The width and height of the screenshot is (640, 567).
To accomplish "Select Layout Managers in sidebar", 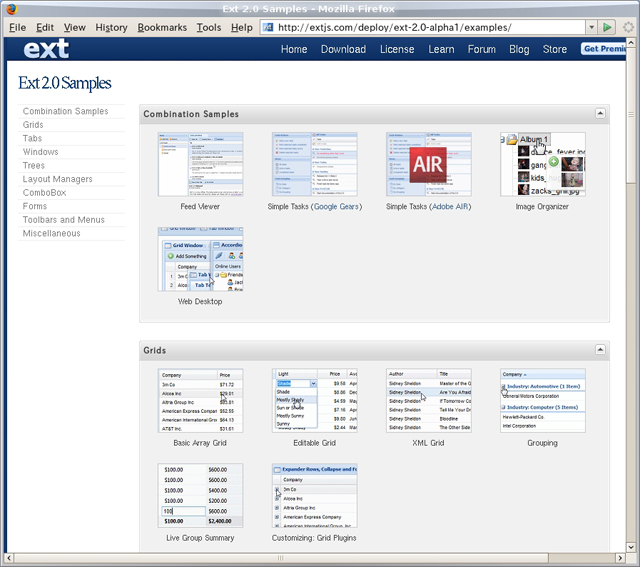I will click(x=58, y=179).
